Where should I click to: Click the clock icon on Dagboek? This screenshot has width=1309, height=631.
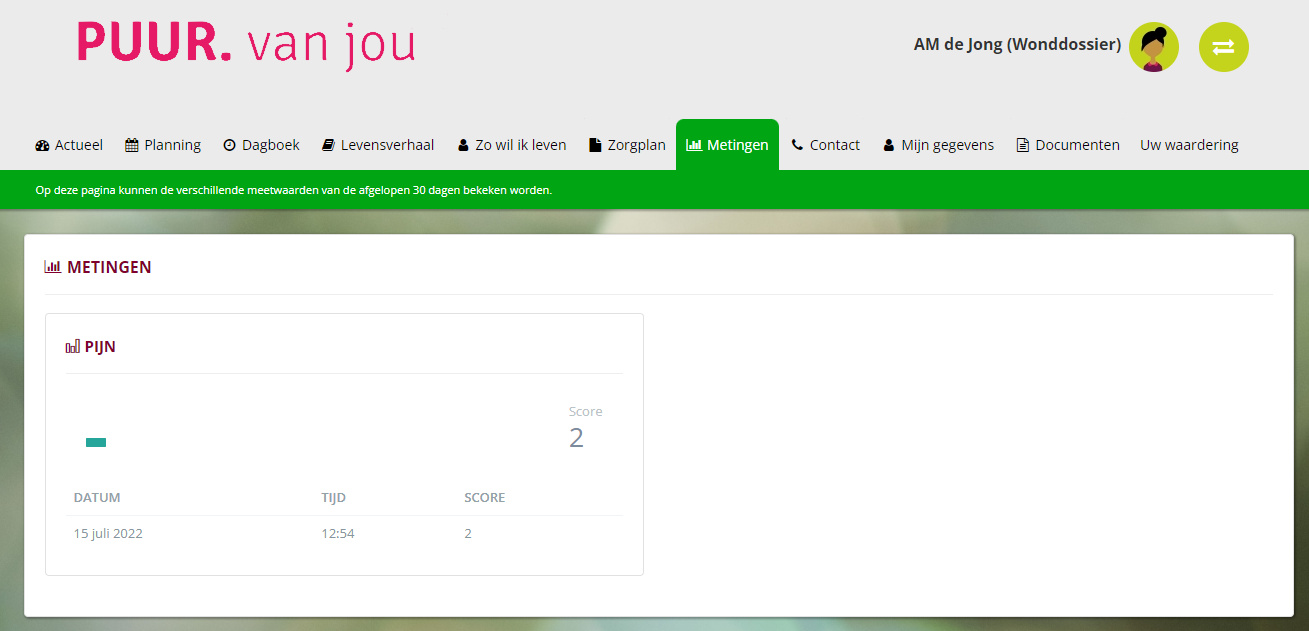pos(229,145)
